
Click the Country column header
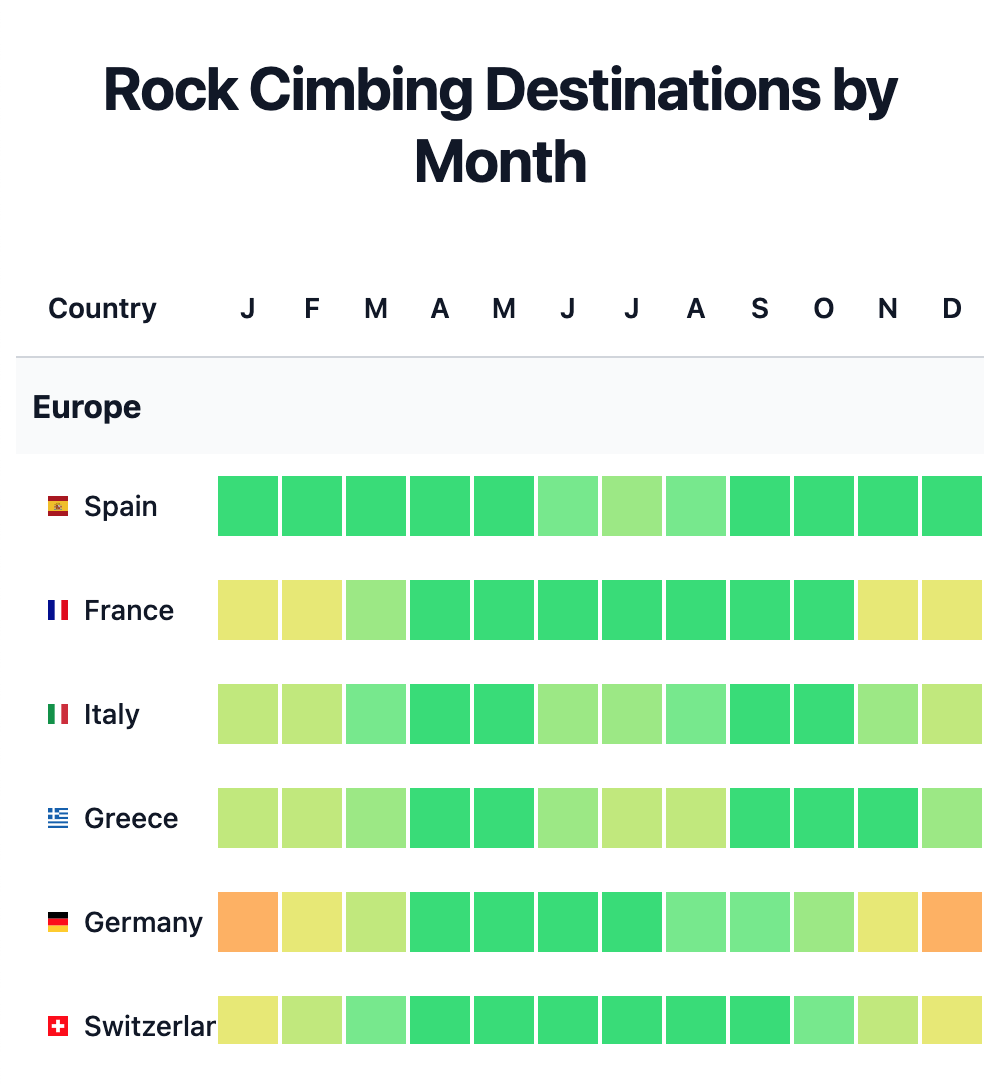[x=102, y=309]
